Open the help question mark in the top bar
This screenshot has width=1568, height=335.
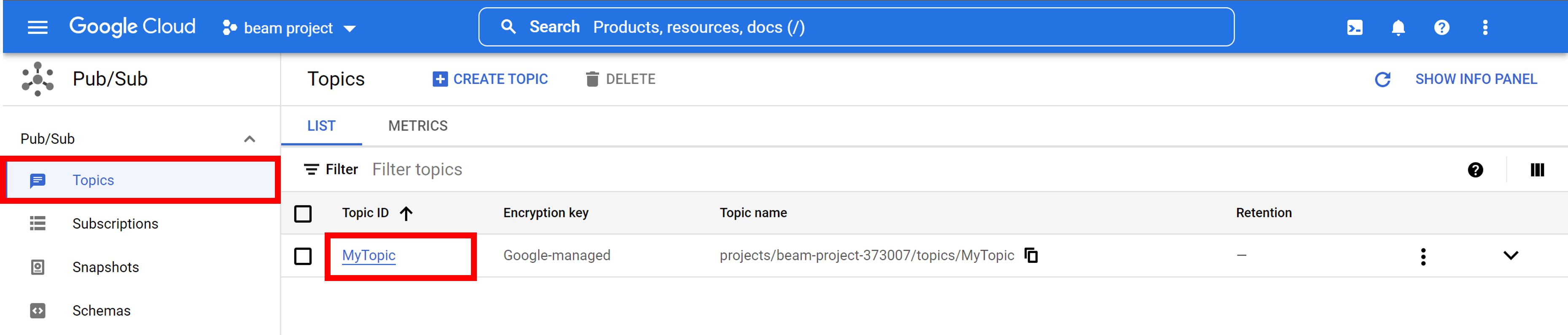pyautogui.click(x=1442, y=27)
